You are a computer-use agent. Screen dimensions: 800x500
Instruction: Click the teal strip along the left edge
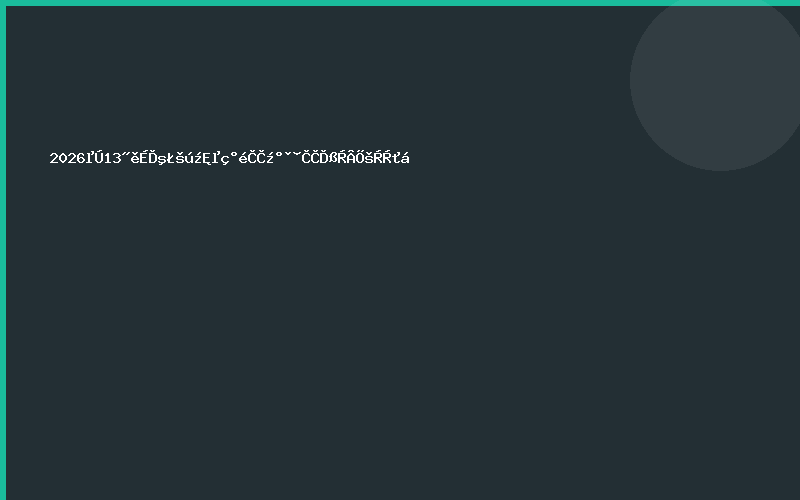pos(2,250)
